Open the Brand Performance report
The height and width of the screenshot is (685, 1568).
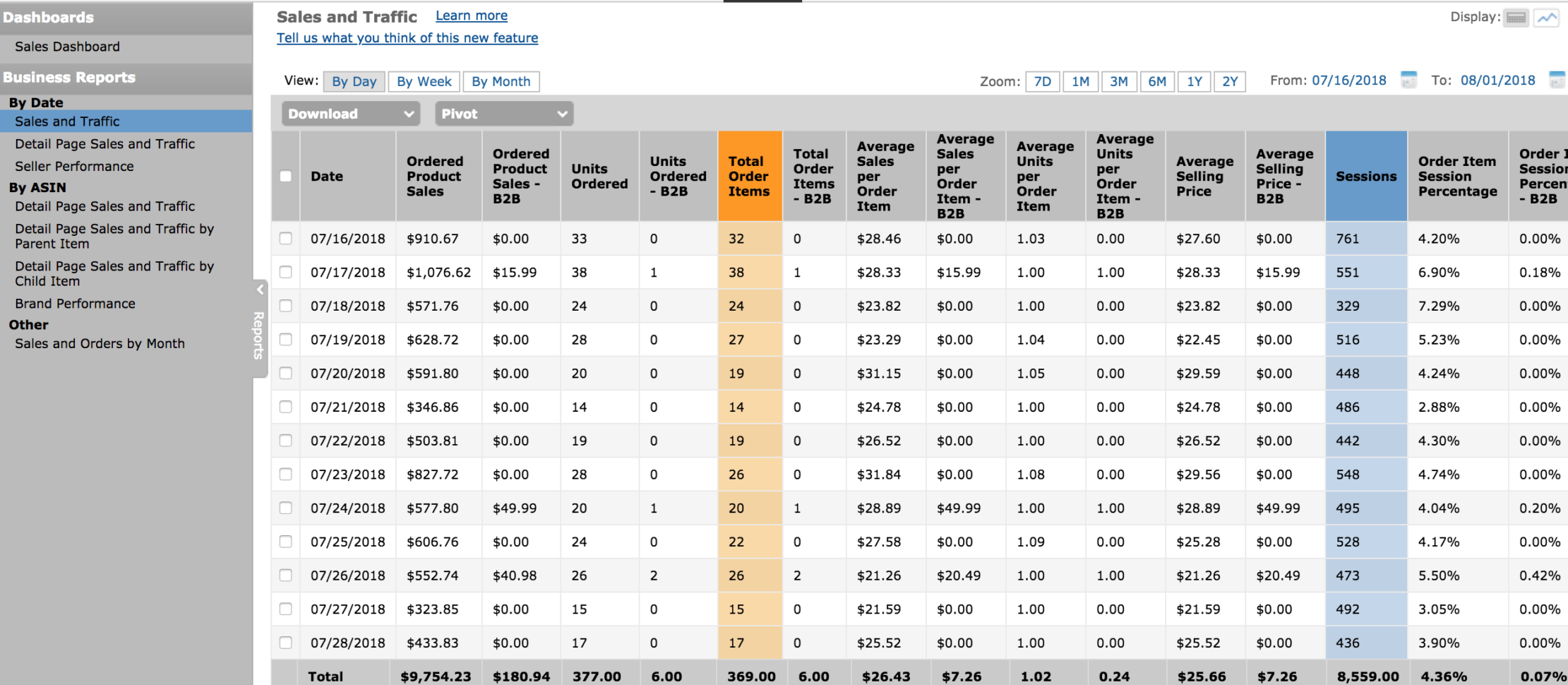[x=74, y=303]
